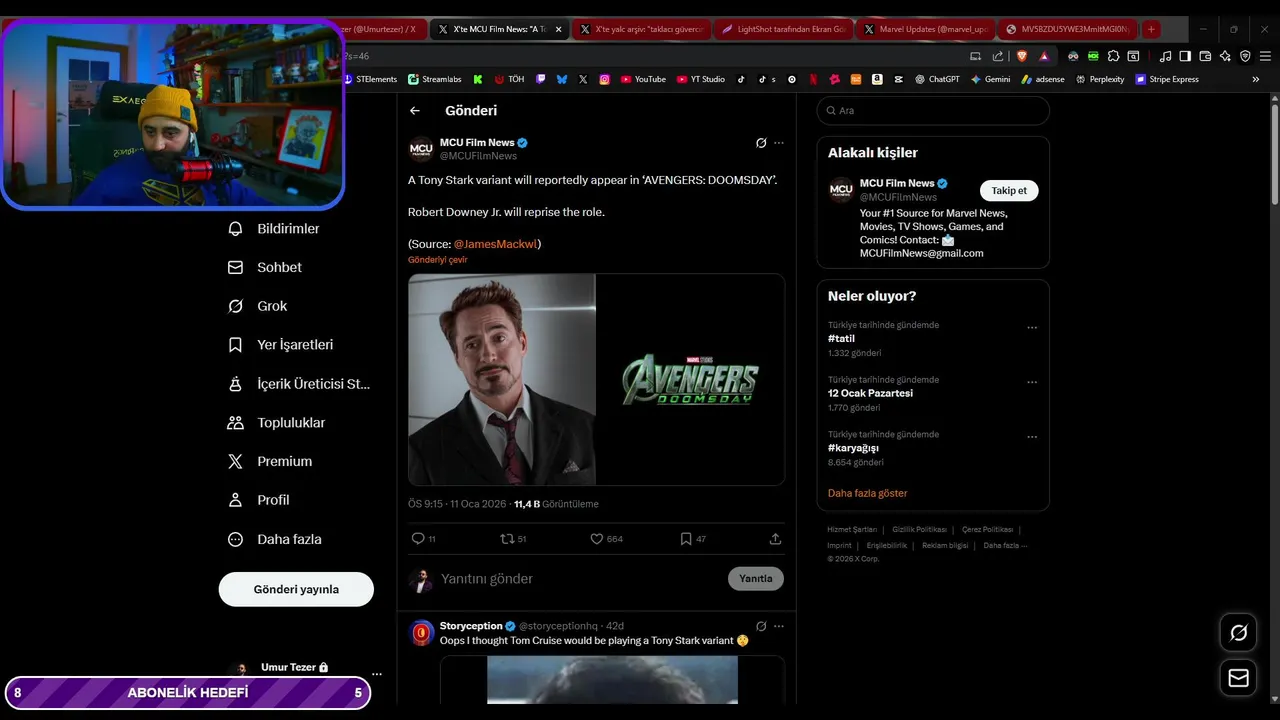Switch to the LightShot browser tab
1280x720 pixels.
coord(783,29)
